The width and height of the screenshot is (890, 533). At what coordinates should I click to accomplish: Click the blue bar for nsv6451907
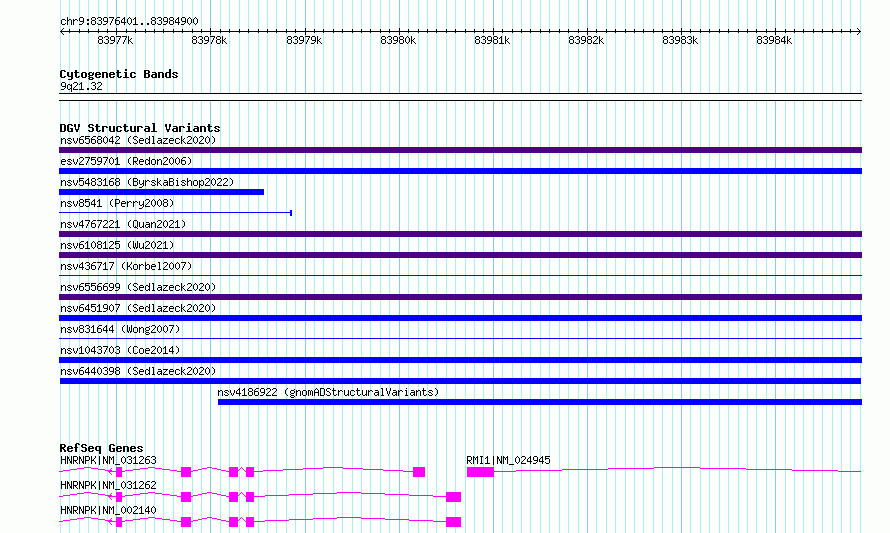(460, 318)
